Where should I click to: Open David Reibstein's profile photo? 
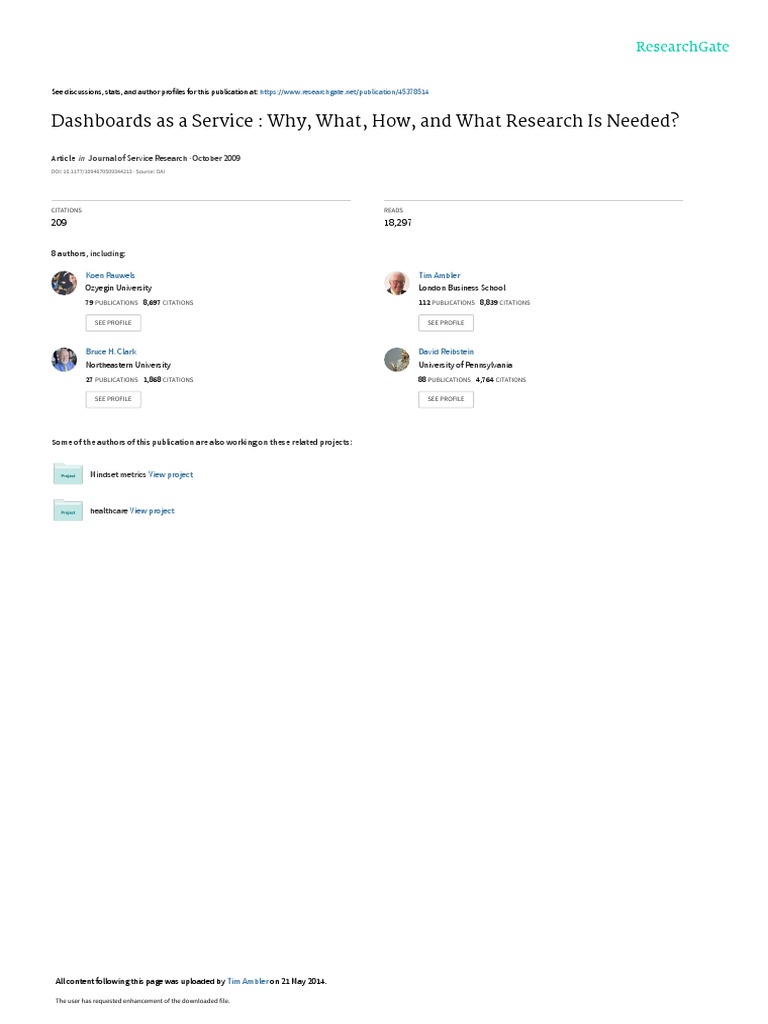point(396,359)
